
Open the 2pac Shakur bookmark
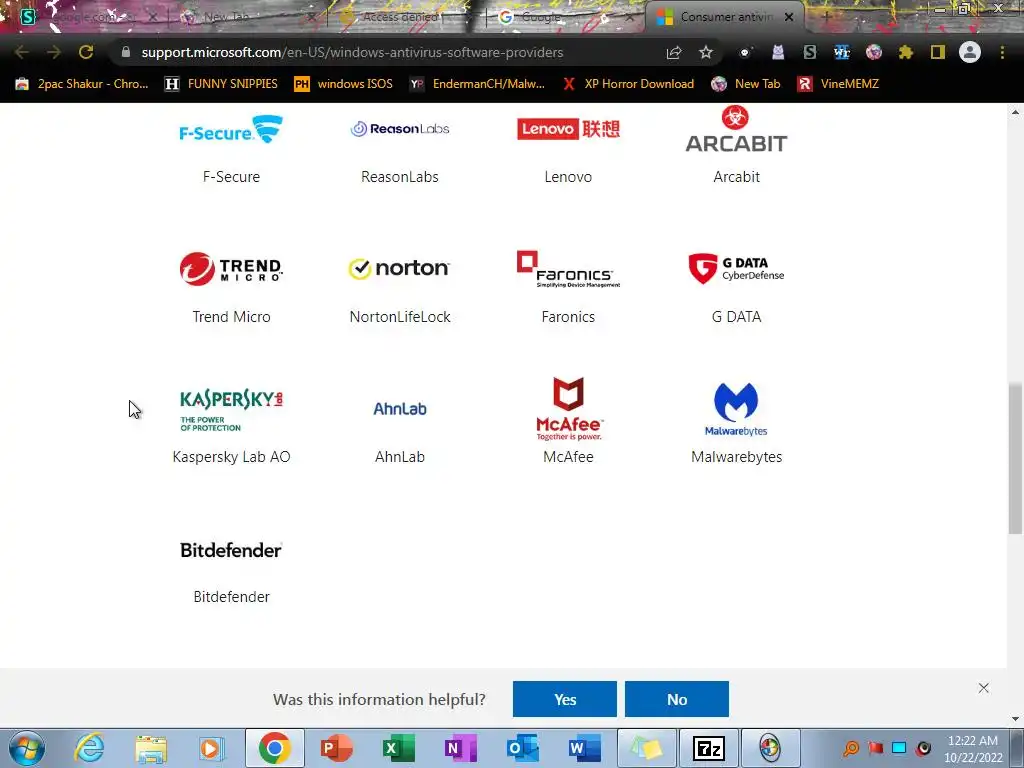(x=82, y=84)
